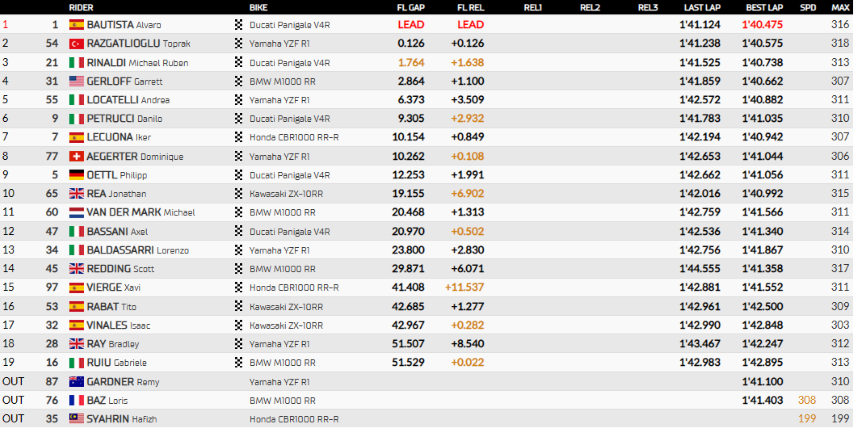The width and height of the screenshot is (854, 429).
Task: Click the Swiss flag beside AEGERTER
Action: (x=76, y=157)
